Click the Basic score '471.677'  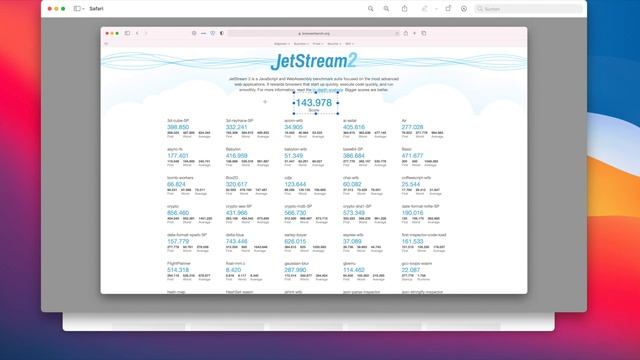click(412, 156)
